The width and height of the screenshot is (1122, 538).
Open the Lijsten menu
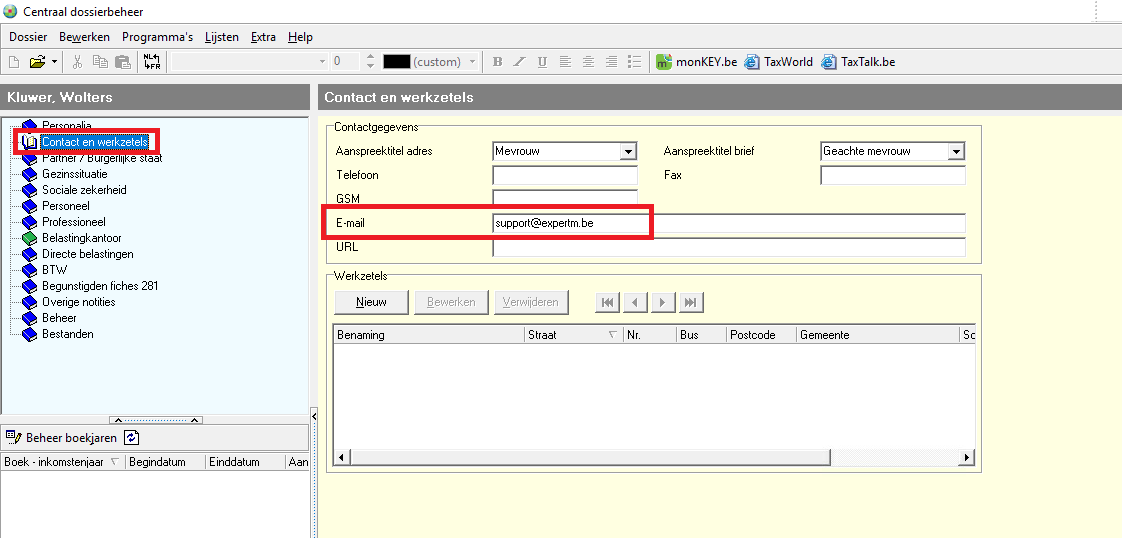(221, 37)
